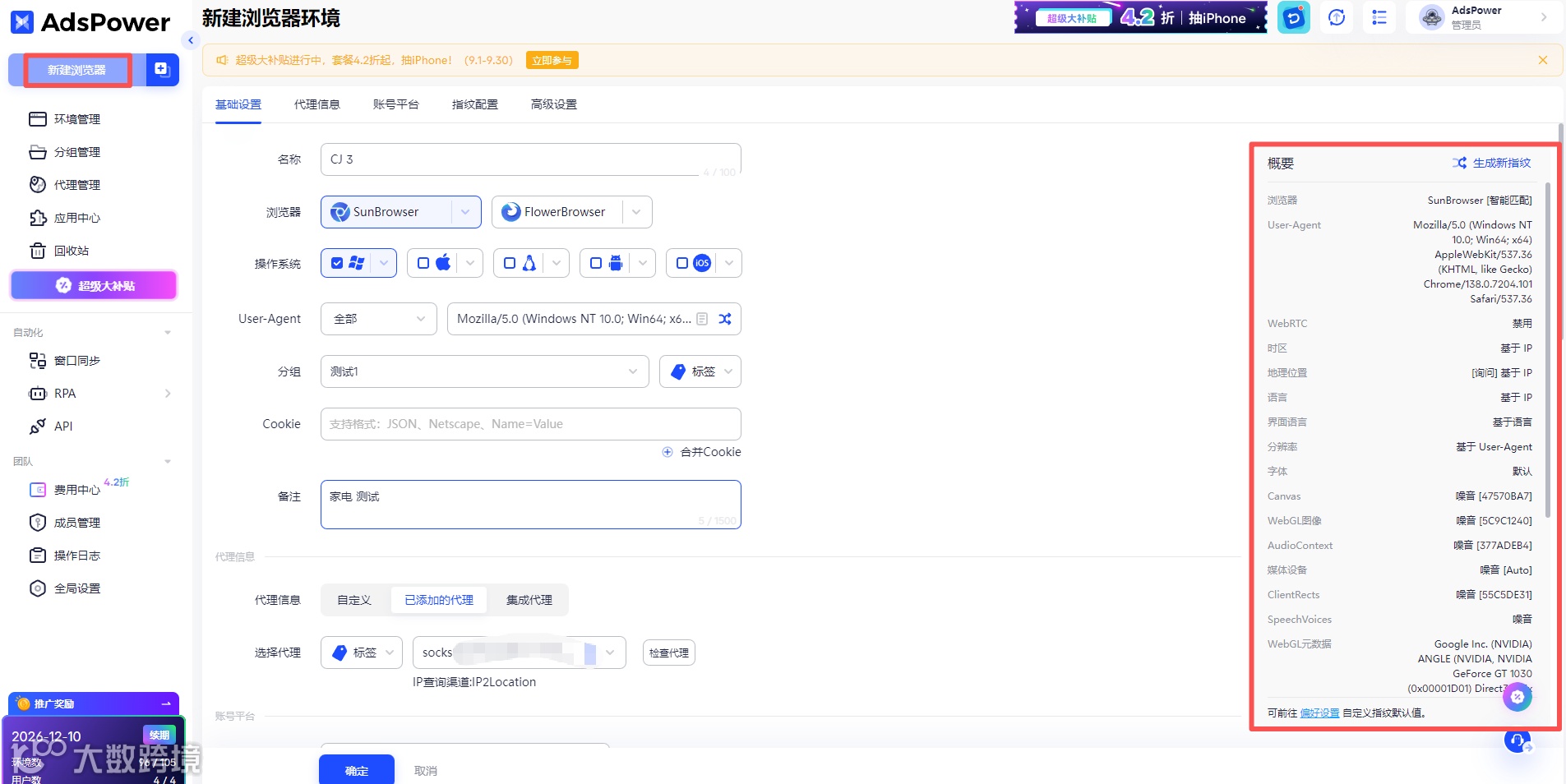Image resolution: width=1566 pixels, height=784 pixels.
Task: Click the purple floating promo icon
Action: 1517,697
